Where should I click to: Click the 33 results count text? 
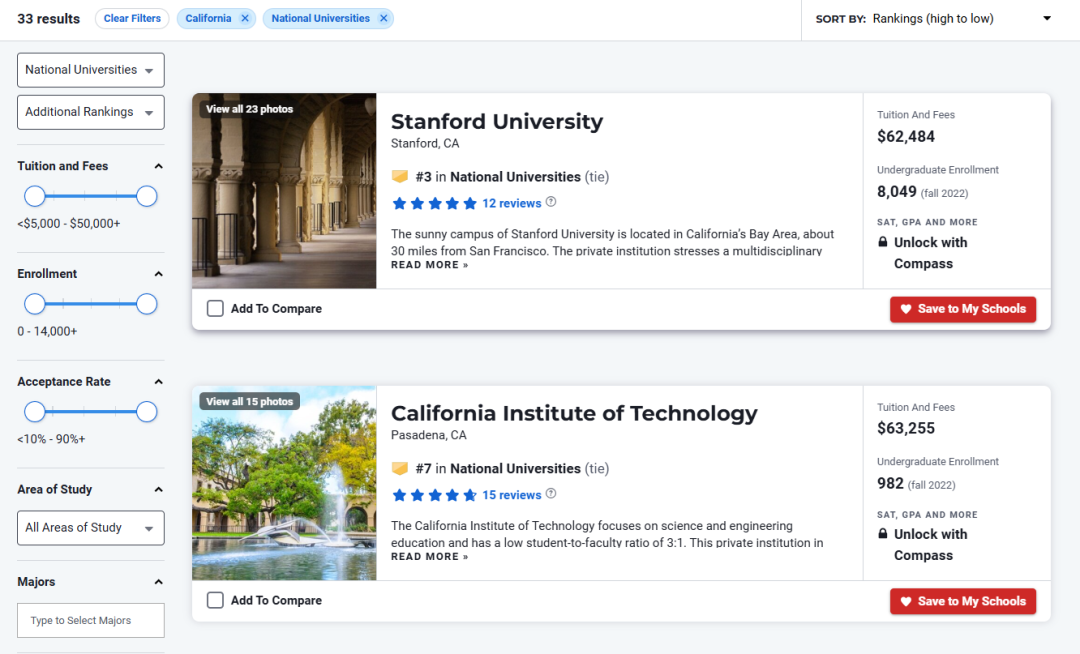pos(48,19)
